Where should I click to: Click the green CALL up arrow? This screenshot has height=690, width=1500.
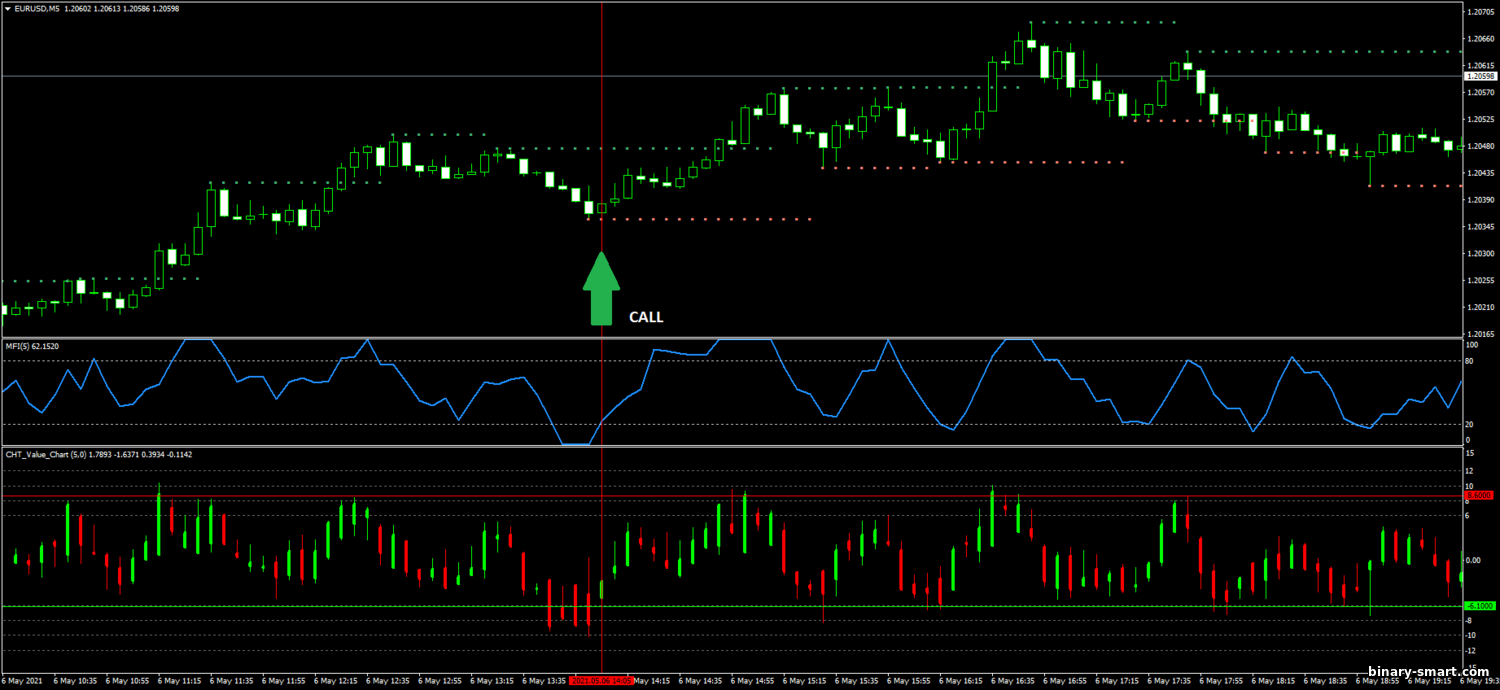[600, 290]
